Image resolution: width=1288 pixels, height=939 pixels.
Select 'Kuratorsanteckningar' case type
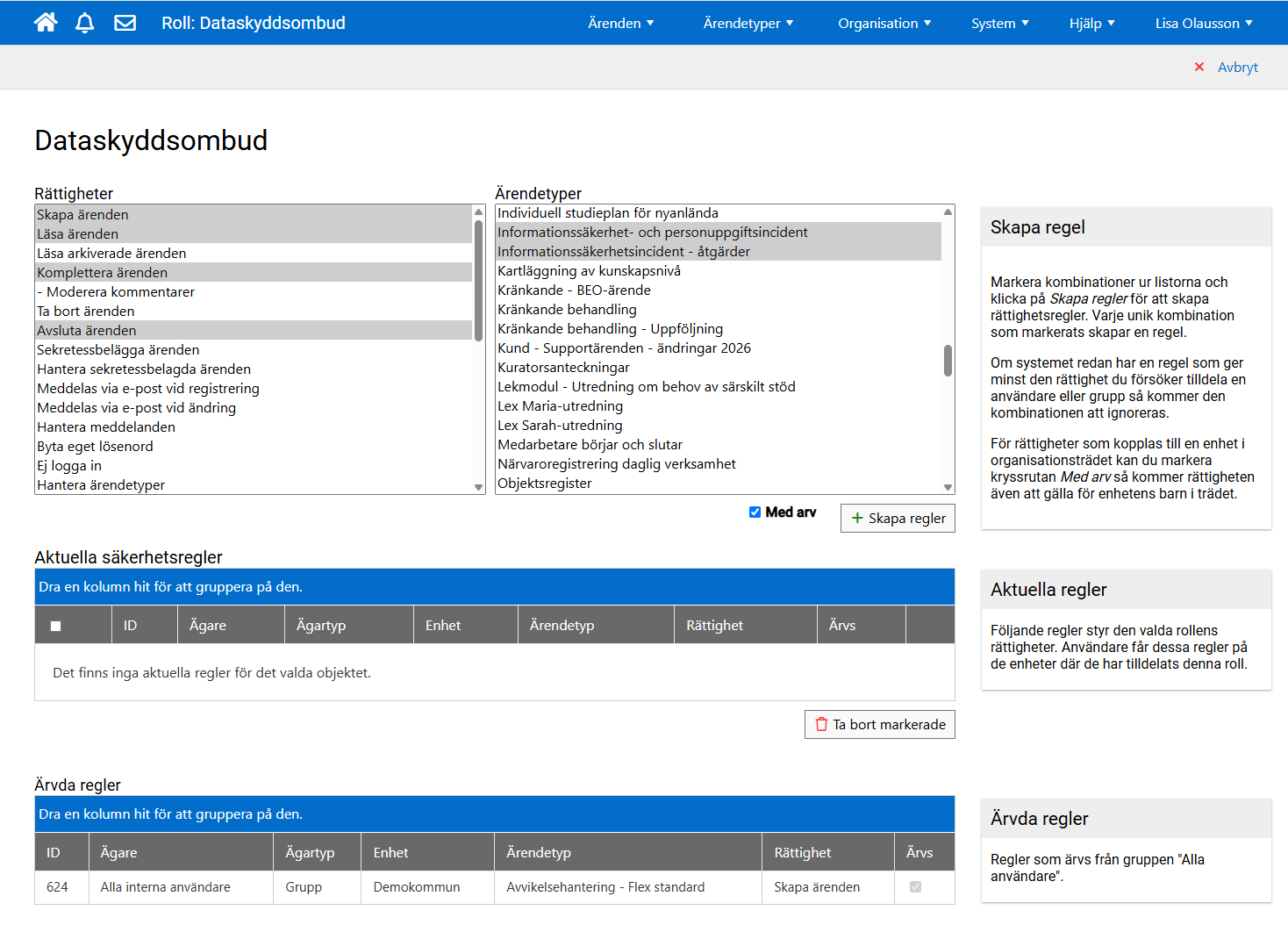(x=719, y=367)
